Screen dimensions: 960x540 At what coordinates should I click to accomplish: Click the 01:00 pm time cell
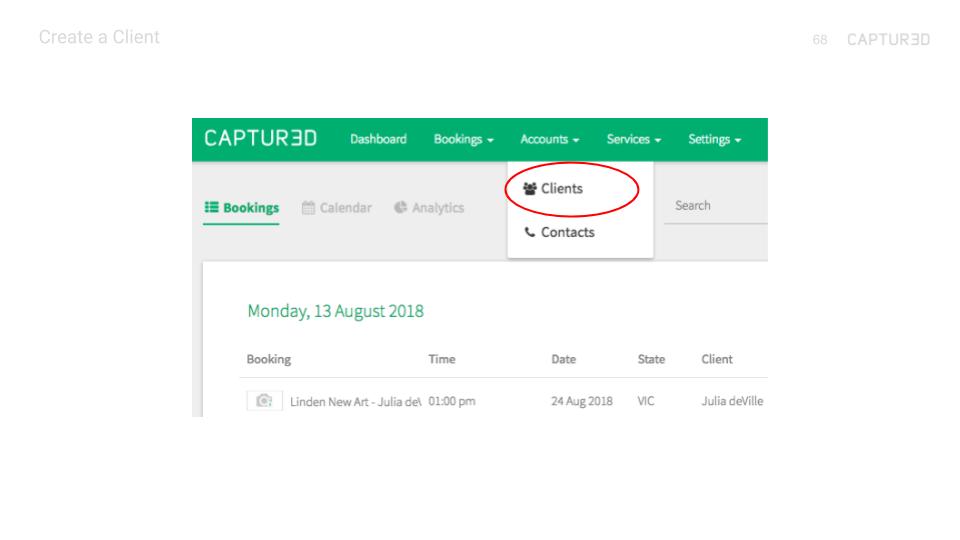(x=452, y=401)
